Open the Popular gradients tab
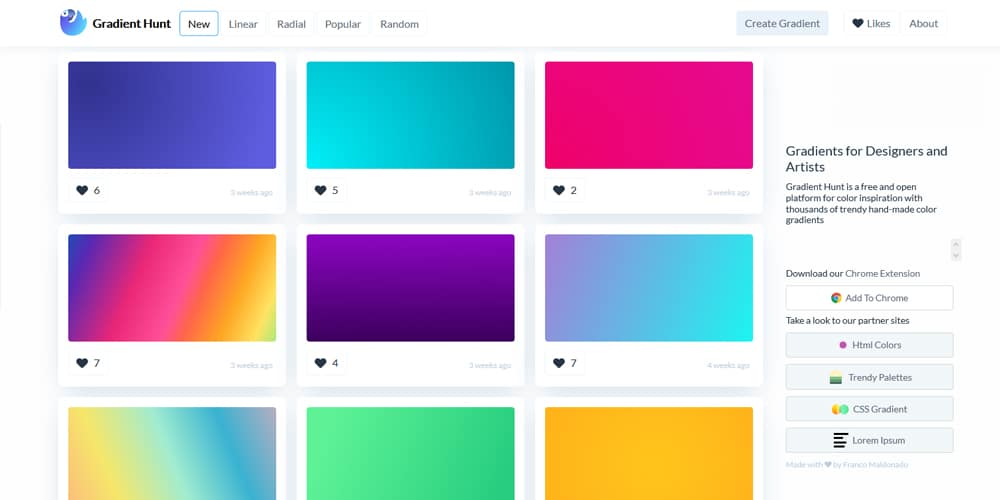1000x500 pixels. point(343,24)
